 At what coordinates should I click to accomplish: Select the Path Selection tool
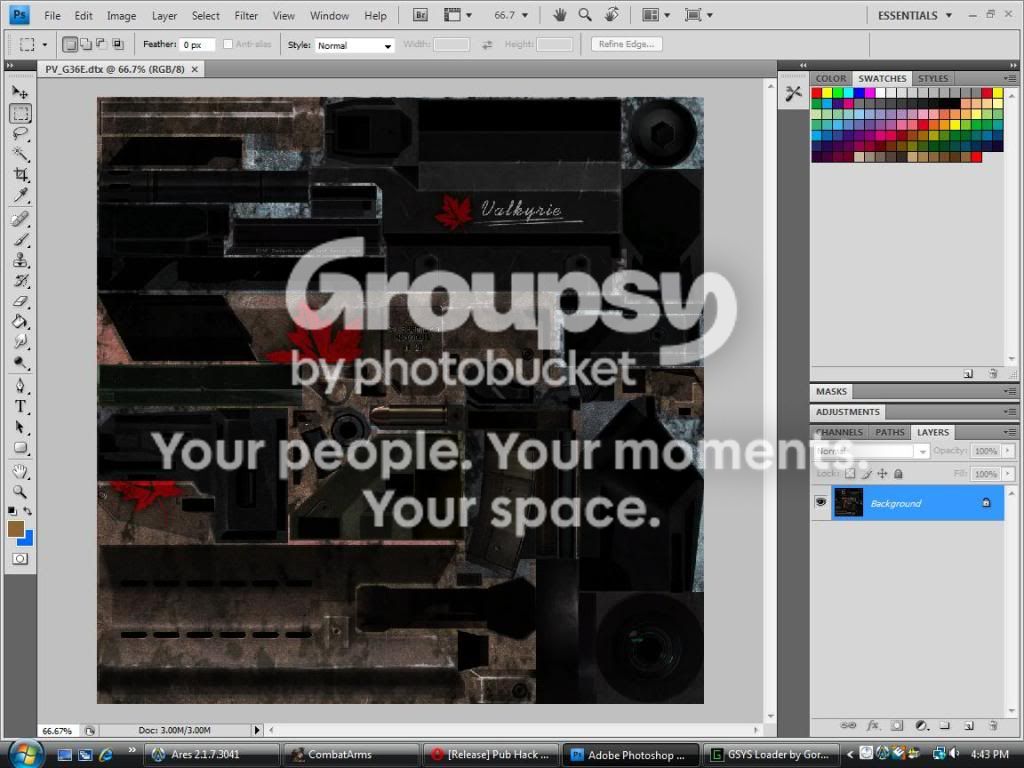pos(20,427)
